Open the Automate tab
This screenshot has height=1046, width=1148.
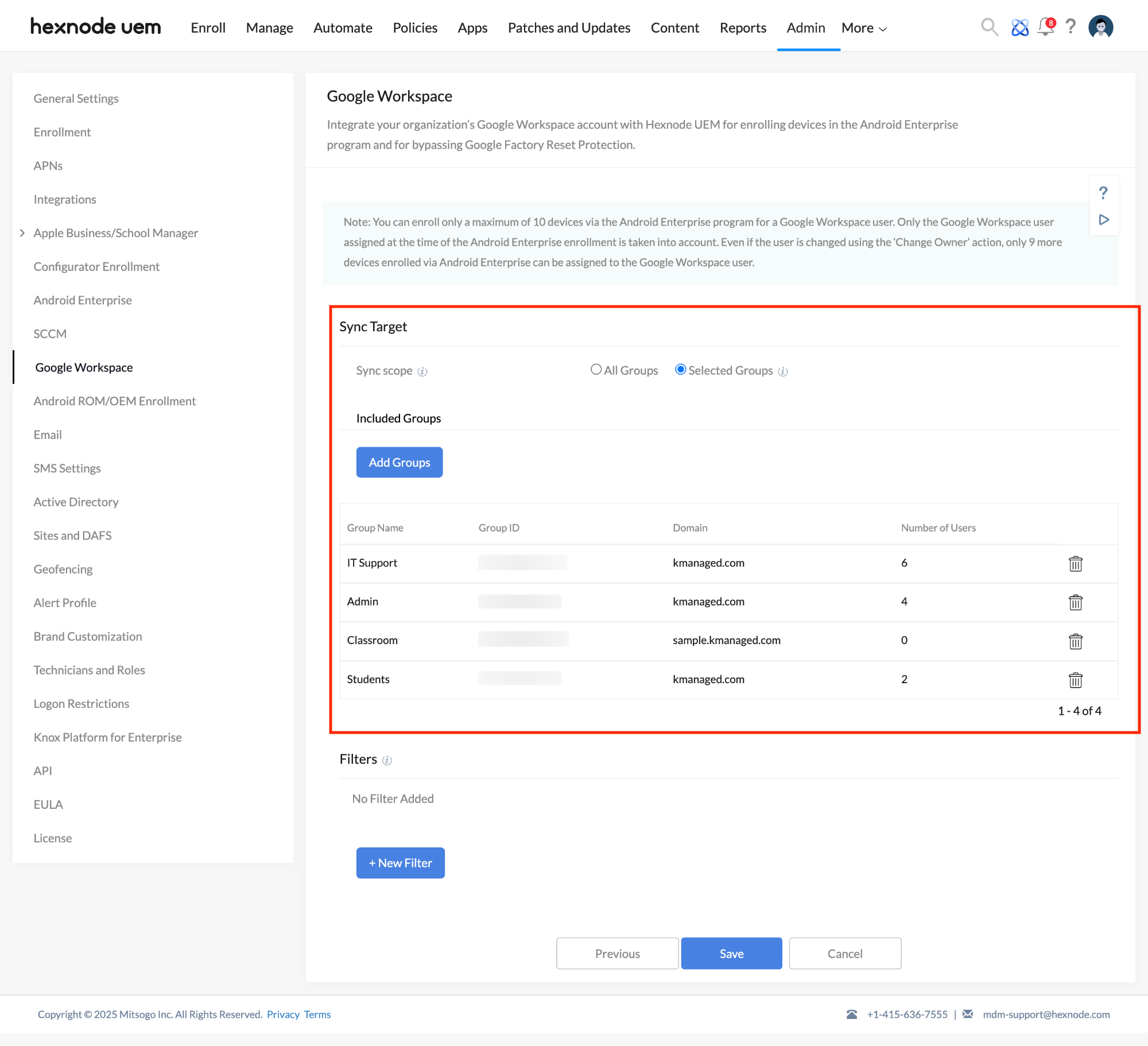pos(343,28)
